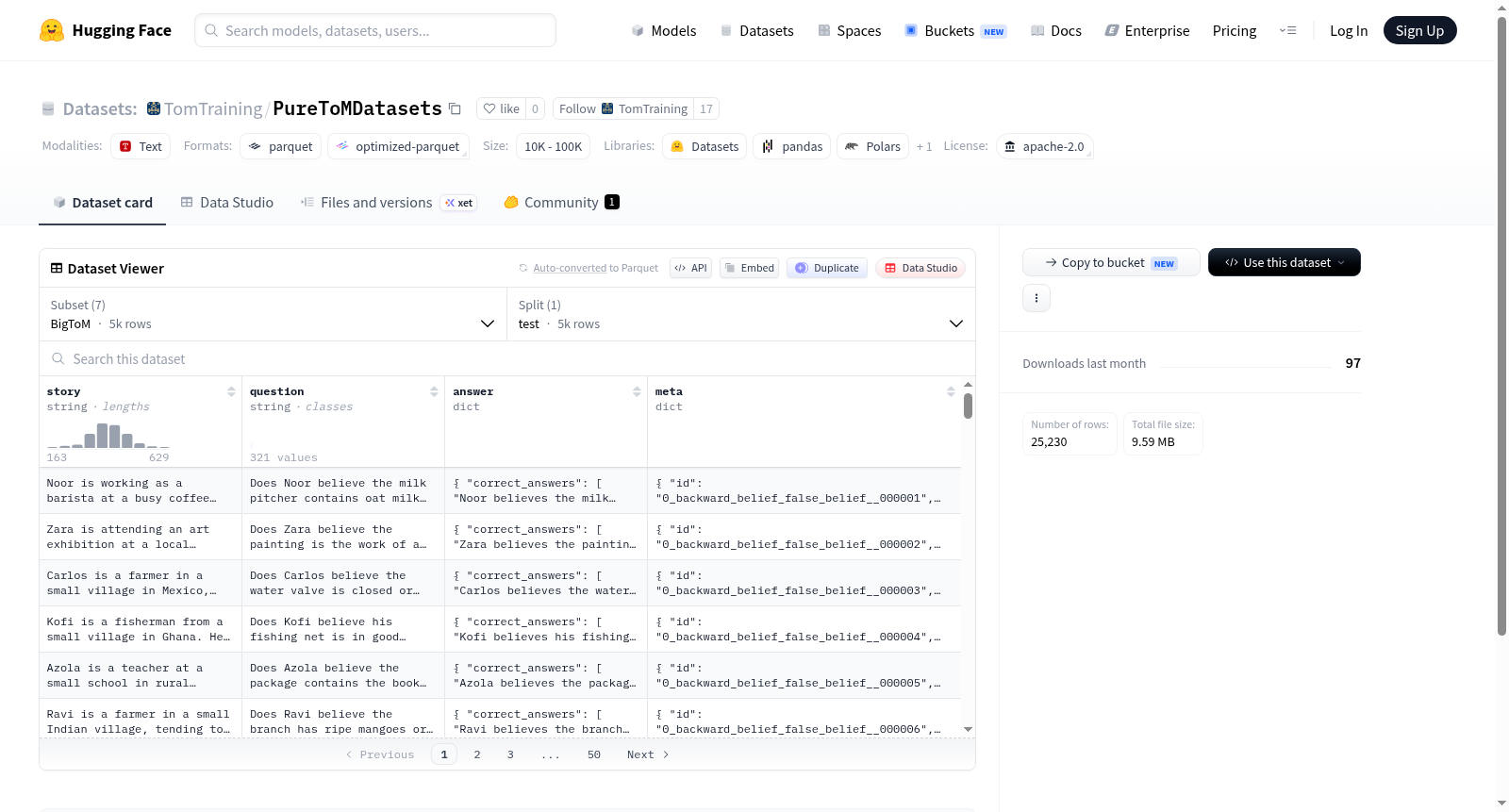Select current page 1 button
Viewport: 1509px width, 812px height.
pyautogui.click(x=444, y=754)
